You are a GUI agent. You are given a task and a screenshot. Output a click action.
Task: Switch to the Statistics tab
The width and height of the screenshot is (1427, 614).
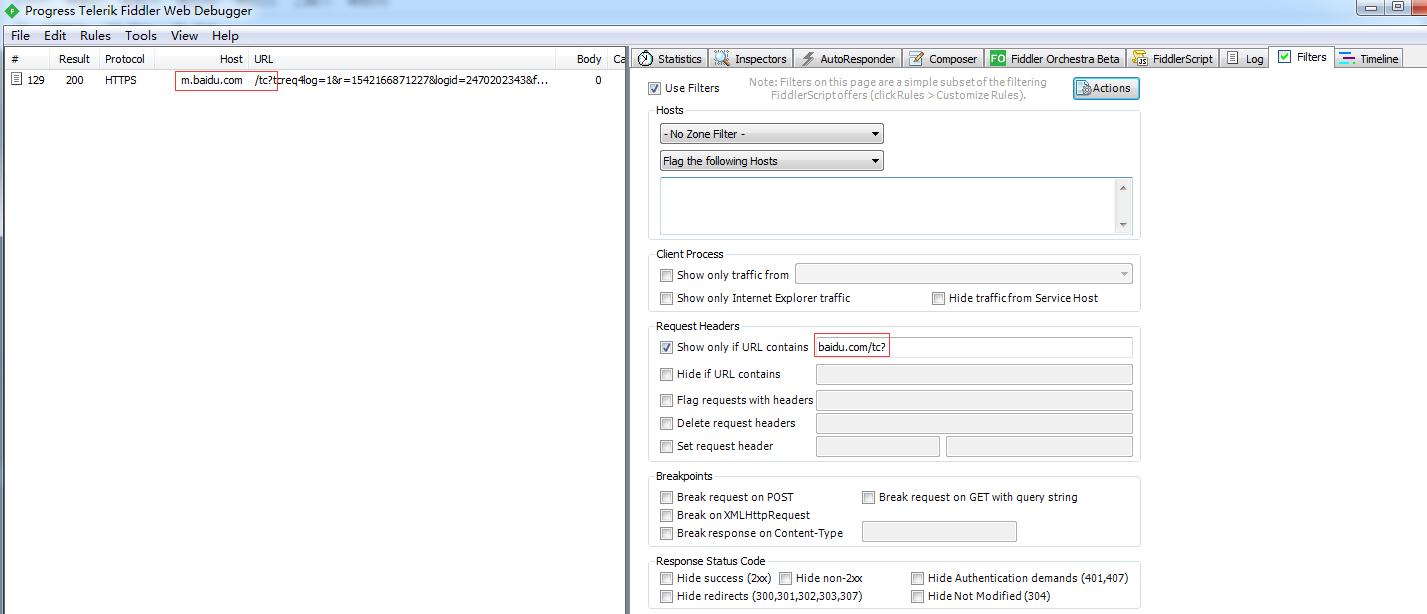(670, 59)
